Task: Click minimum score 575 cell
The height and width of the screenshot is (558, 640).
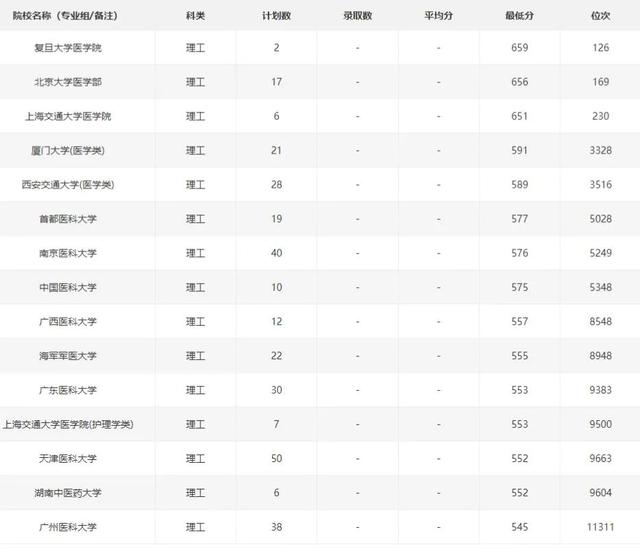Action: 520,288
